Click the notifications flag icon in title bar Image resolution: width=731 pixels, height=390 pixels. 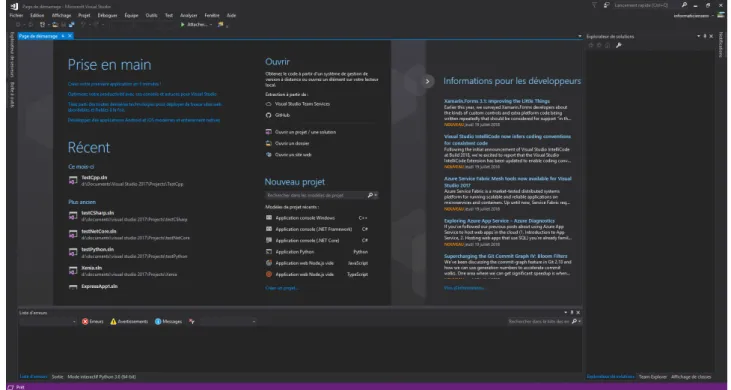tap(594, 5)
